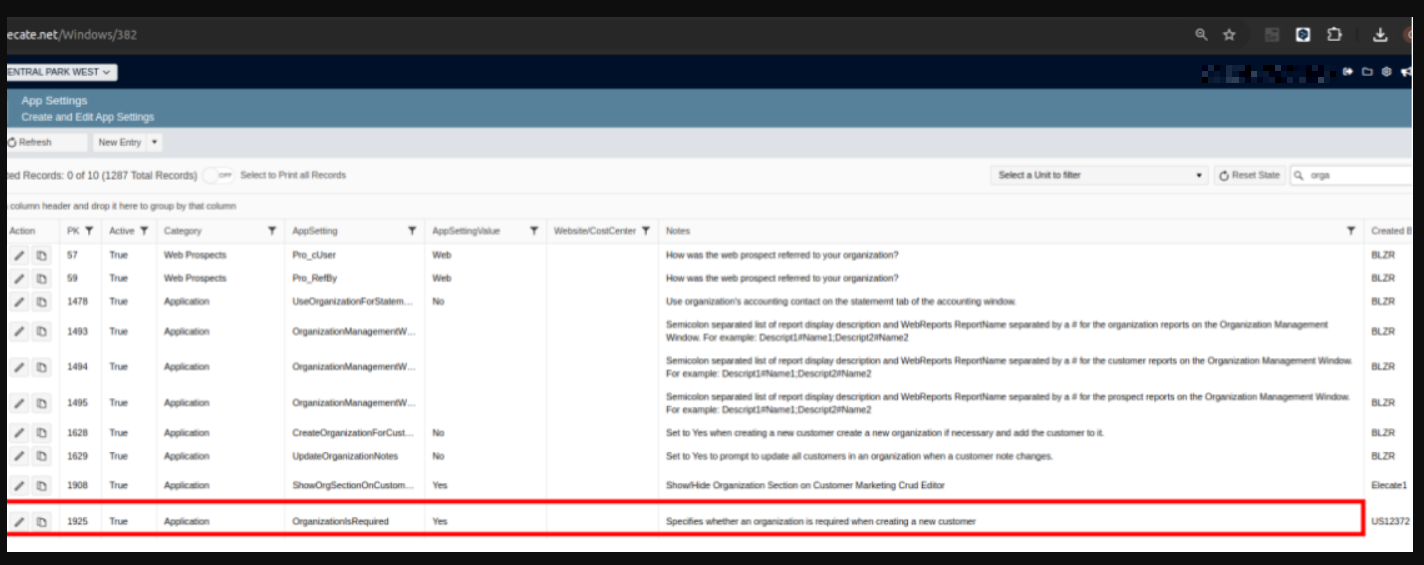The image size is (1424, 565).
Task: Duplicate the UpdateOrganizationNotes record
Action: 41,457
